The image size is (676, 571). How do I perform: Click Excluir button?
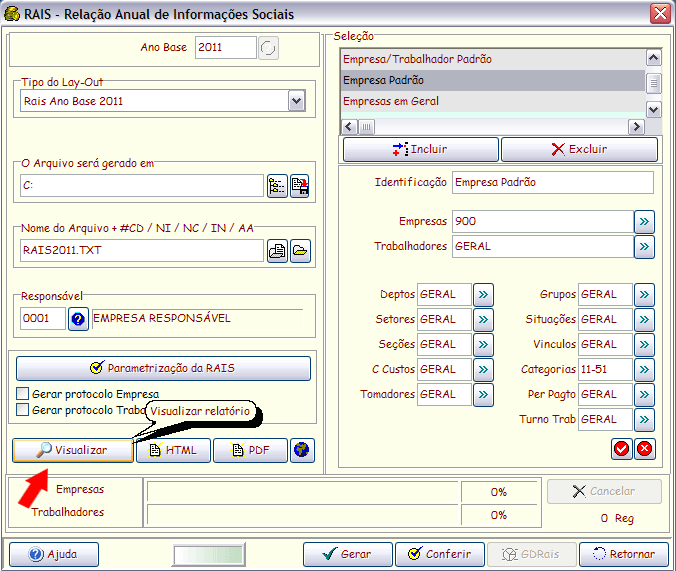tap(579, 150)
